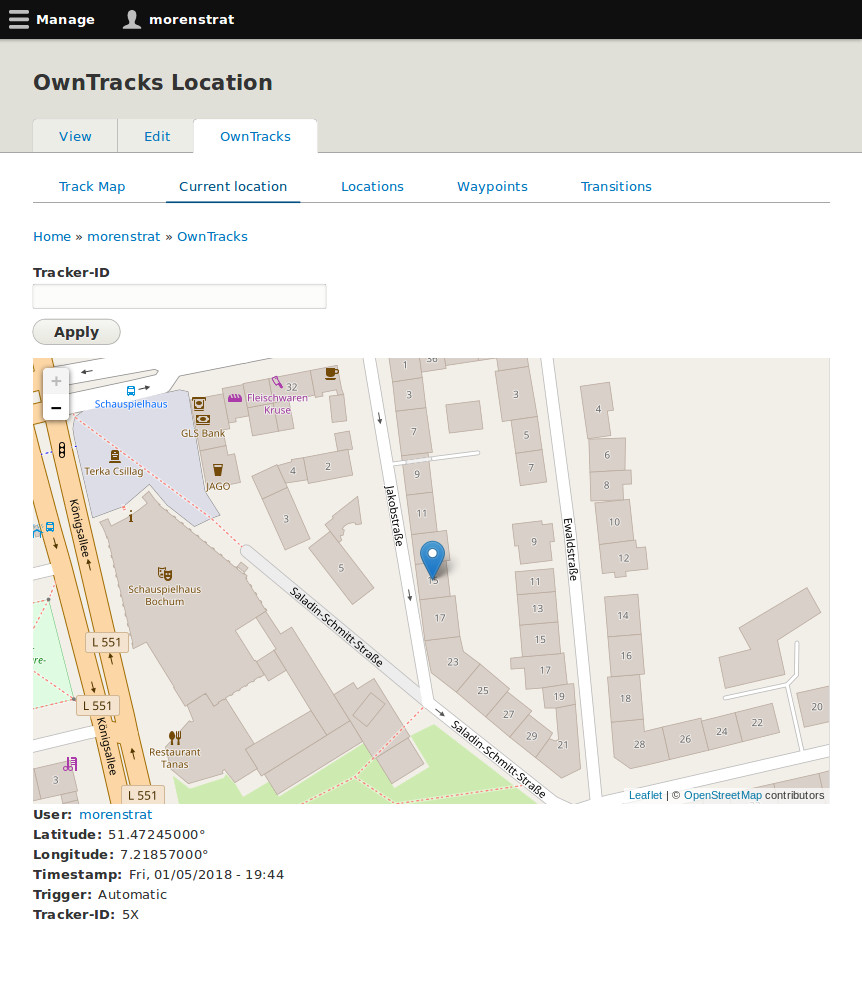862x1008 pixels.
Task: Click the morenstrat user avatar icon
Action: tap(132, 19)
